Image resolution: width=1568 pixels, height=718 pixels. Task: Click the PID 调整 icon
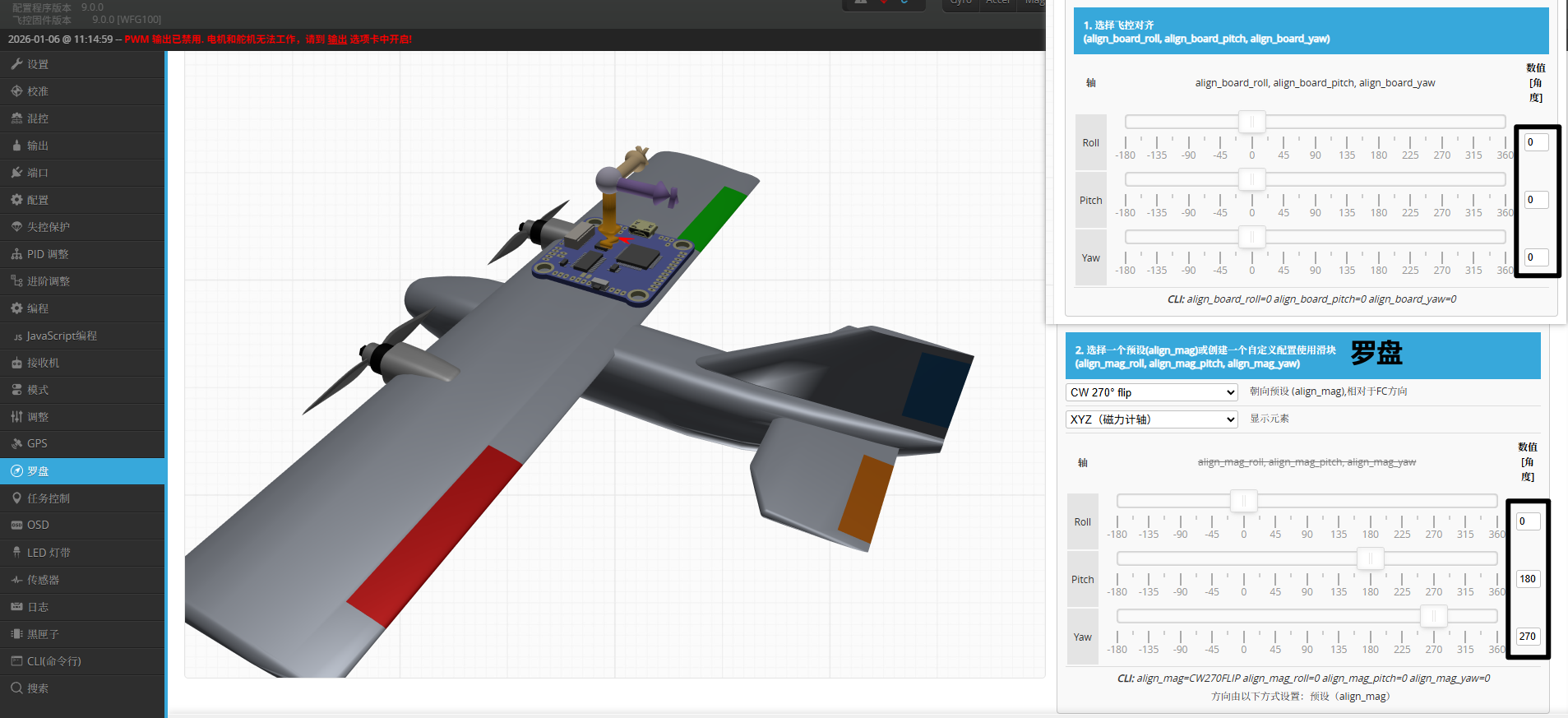tap(16, 254)
